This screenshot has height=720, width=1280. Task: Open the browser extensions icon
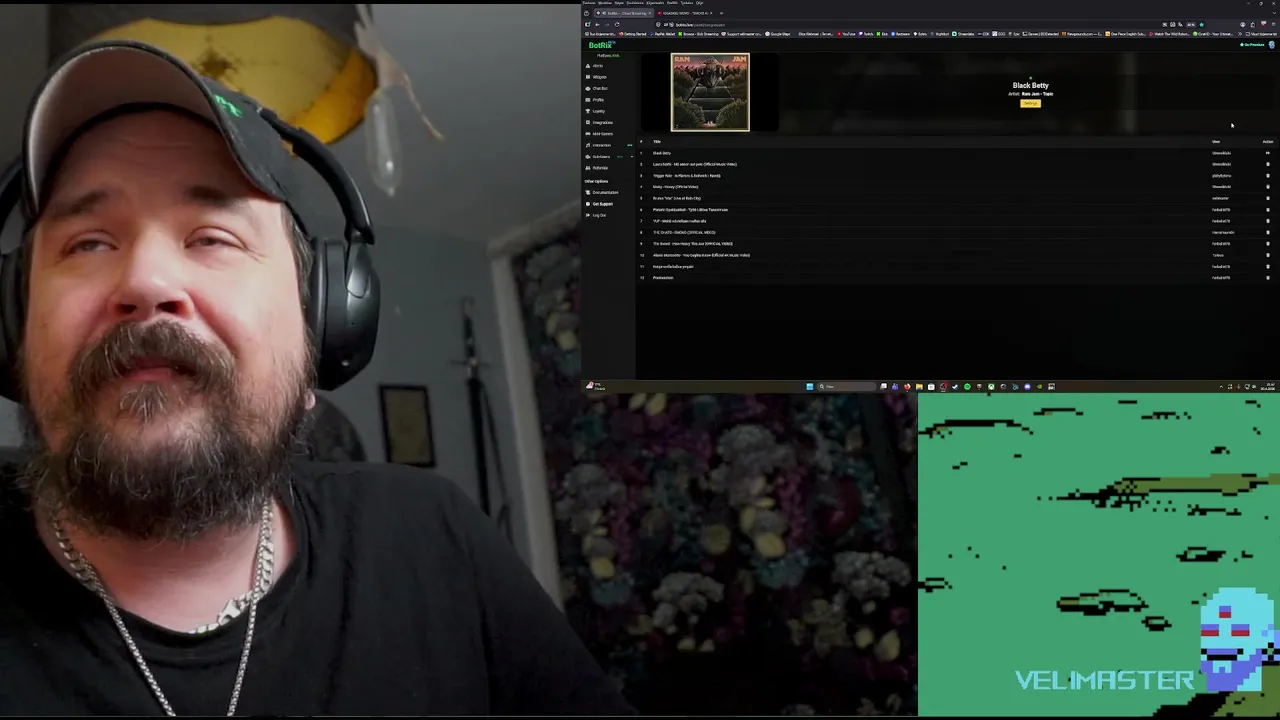click(1253, 24)
